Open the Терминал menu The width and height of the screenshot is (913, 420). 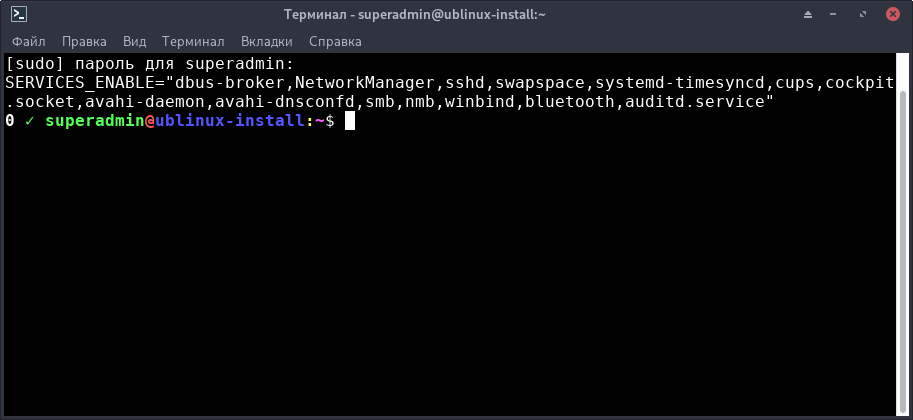tap(193, 42)
